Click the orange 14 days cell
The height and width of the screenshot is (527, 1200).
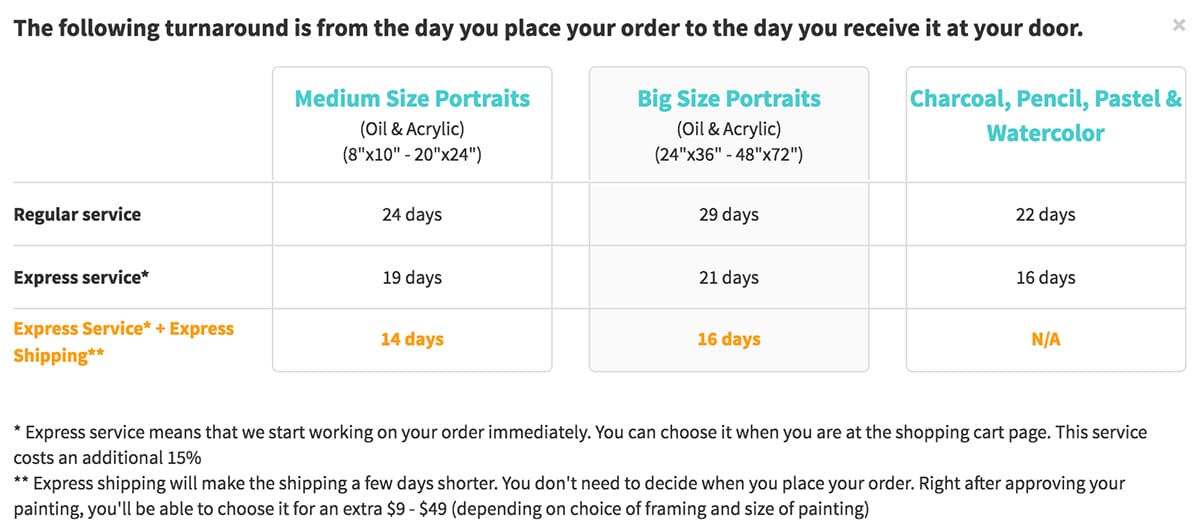[412, 340]
